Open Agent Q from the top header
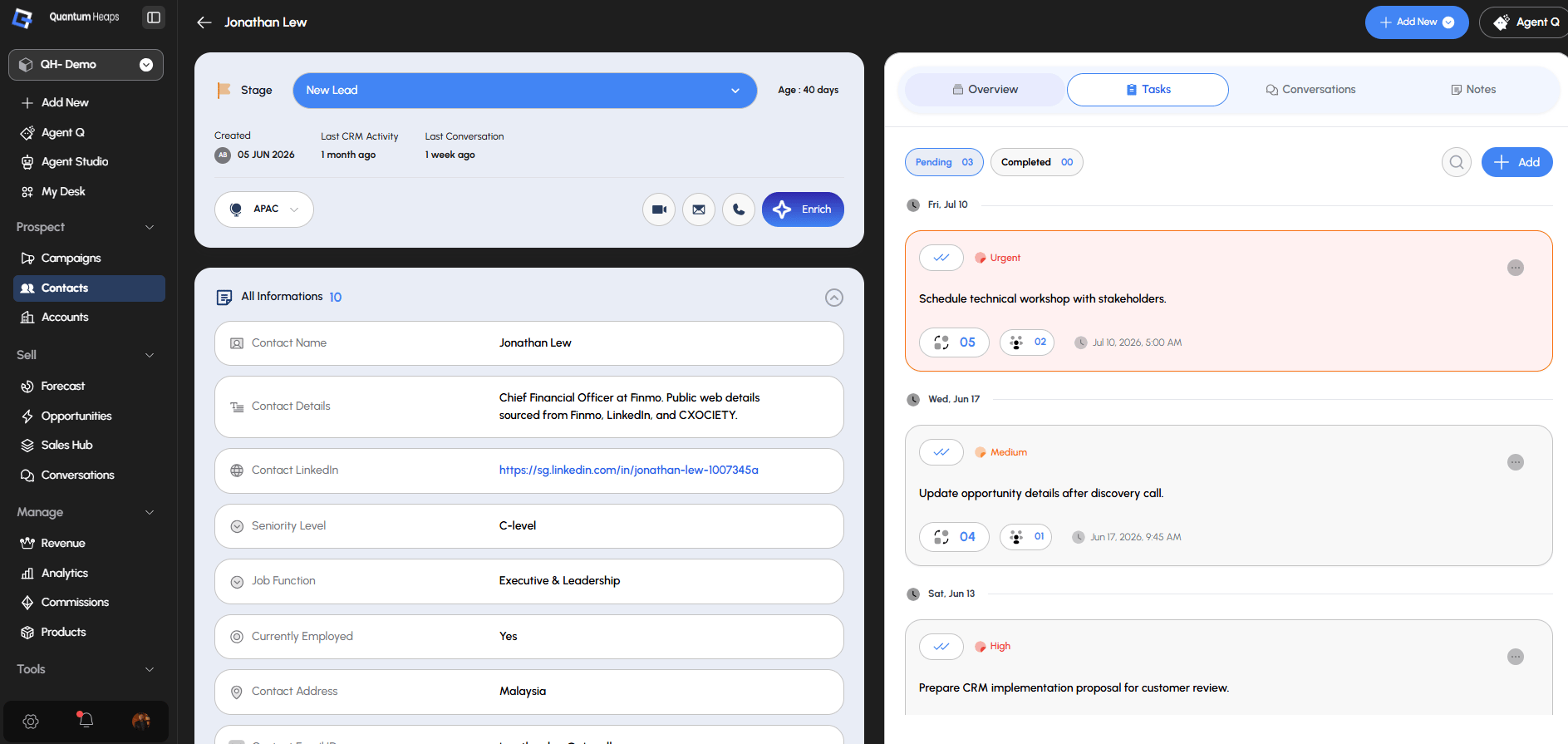Image resolution: width=1568 pixels, height=744 pixels. pyautogui.click(x=1527, y=22)
